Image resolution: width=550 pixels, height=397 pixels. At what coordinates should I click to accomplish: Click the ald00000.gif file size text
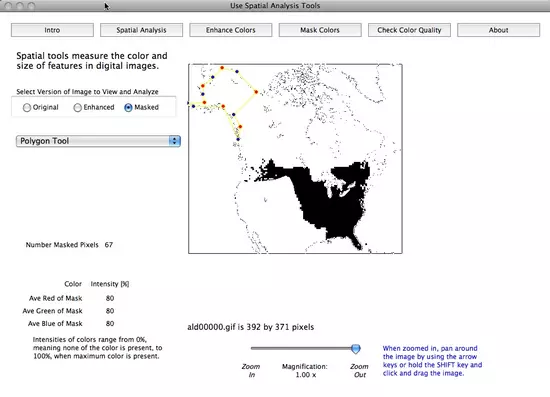250,327
